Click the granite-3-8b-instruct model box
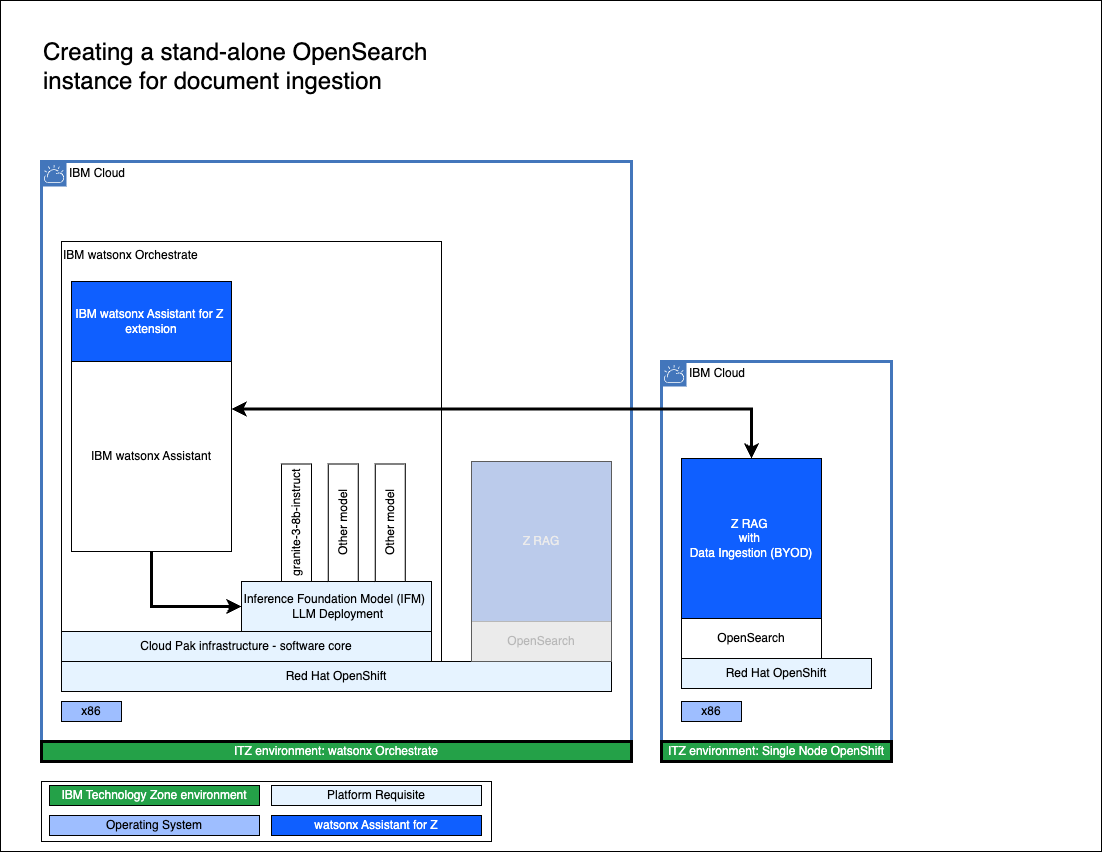1102x852 pixels. click(297, 521)
